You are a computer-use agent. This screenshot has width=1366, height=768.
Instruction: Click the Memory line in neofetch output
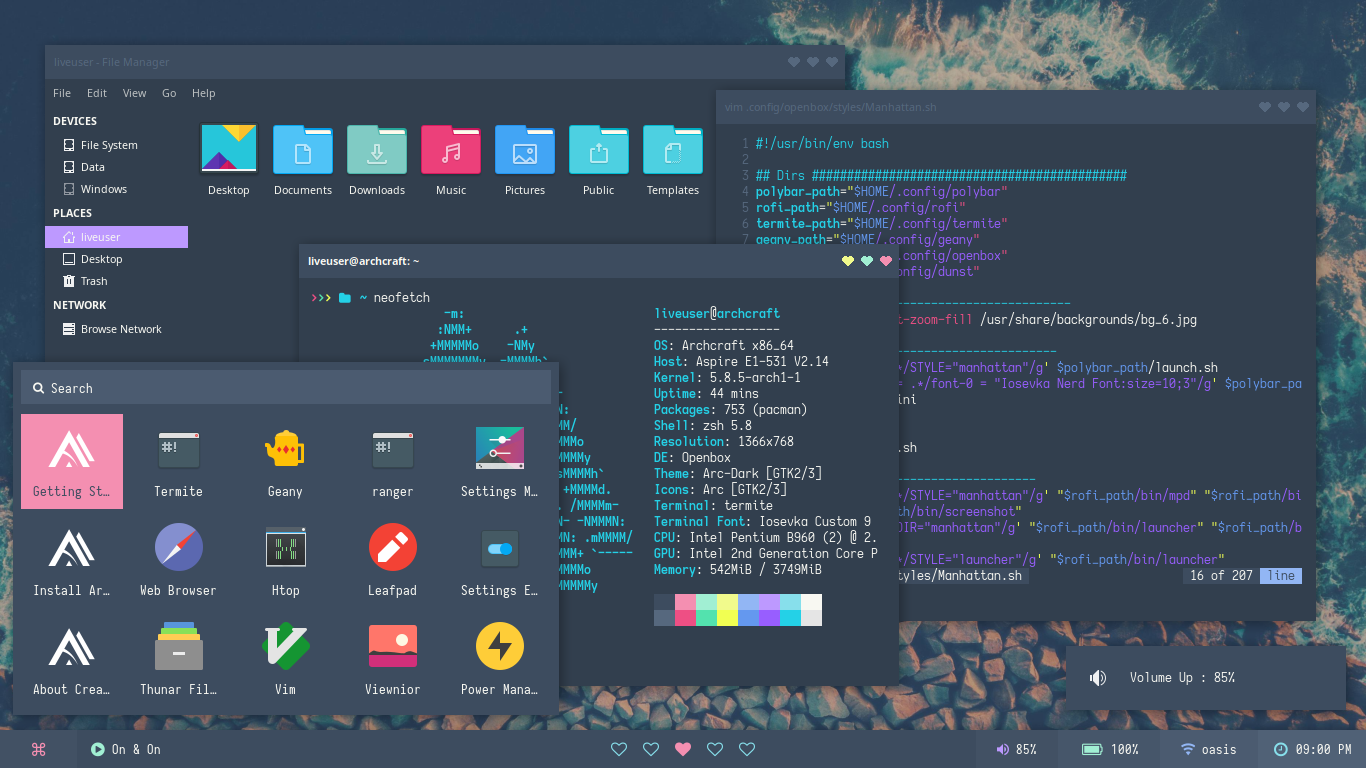coord(738,570)
